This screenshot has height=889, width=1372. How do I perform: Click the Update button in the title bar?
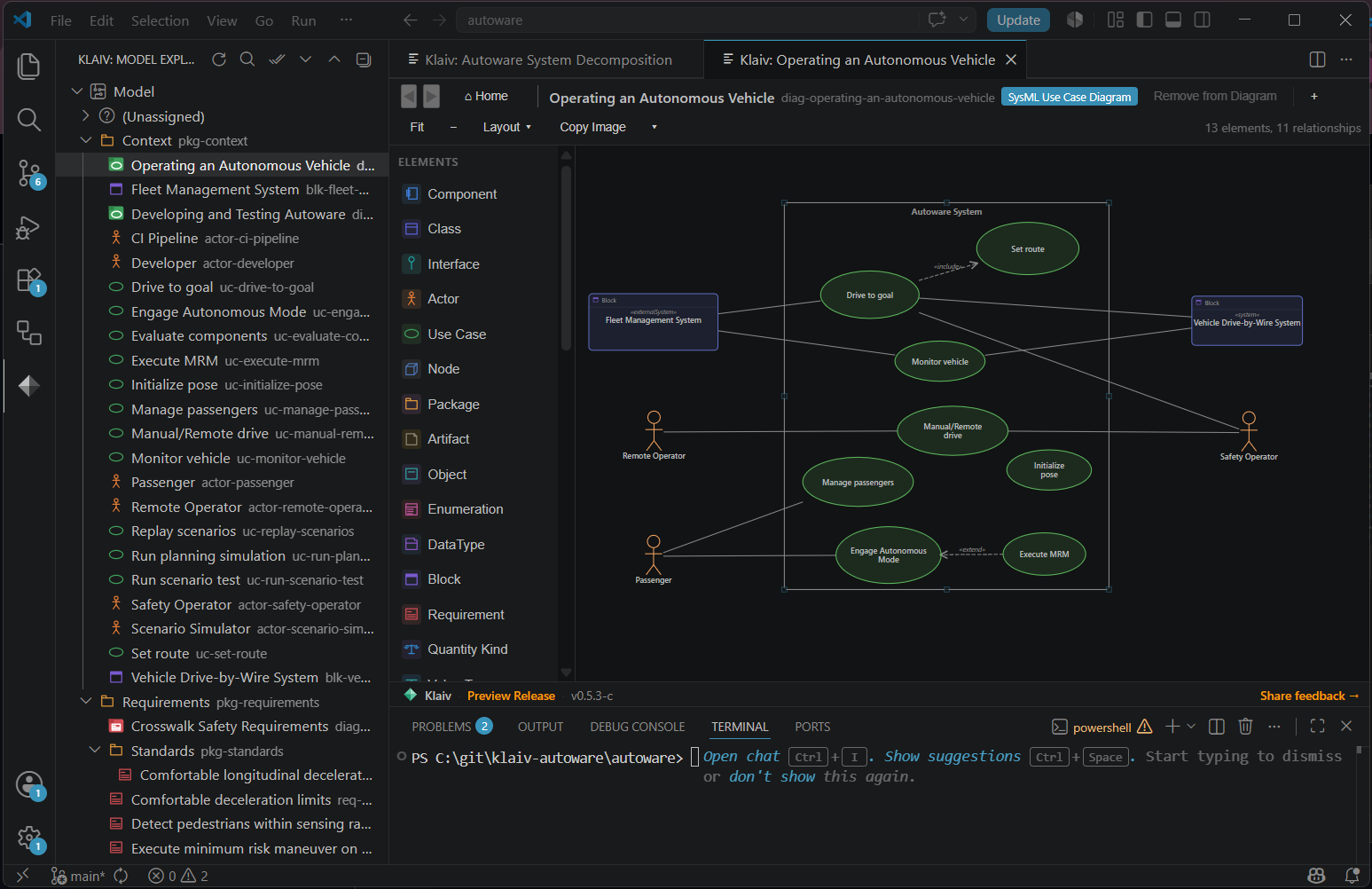(1018, 20)
